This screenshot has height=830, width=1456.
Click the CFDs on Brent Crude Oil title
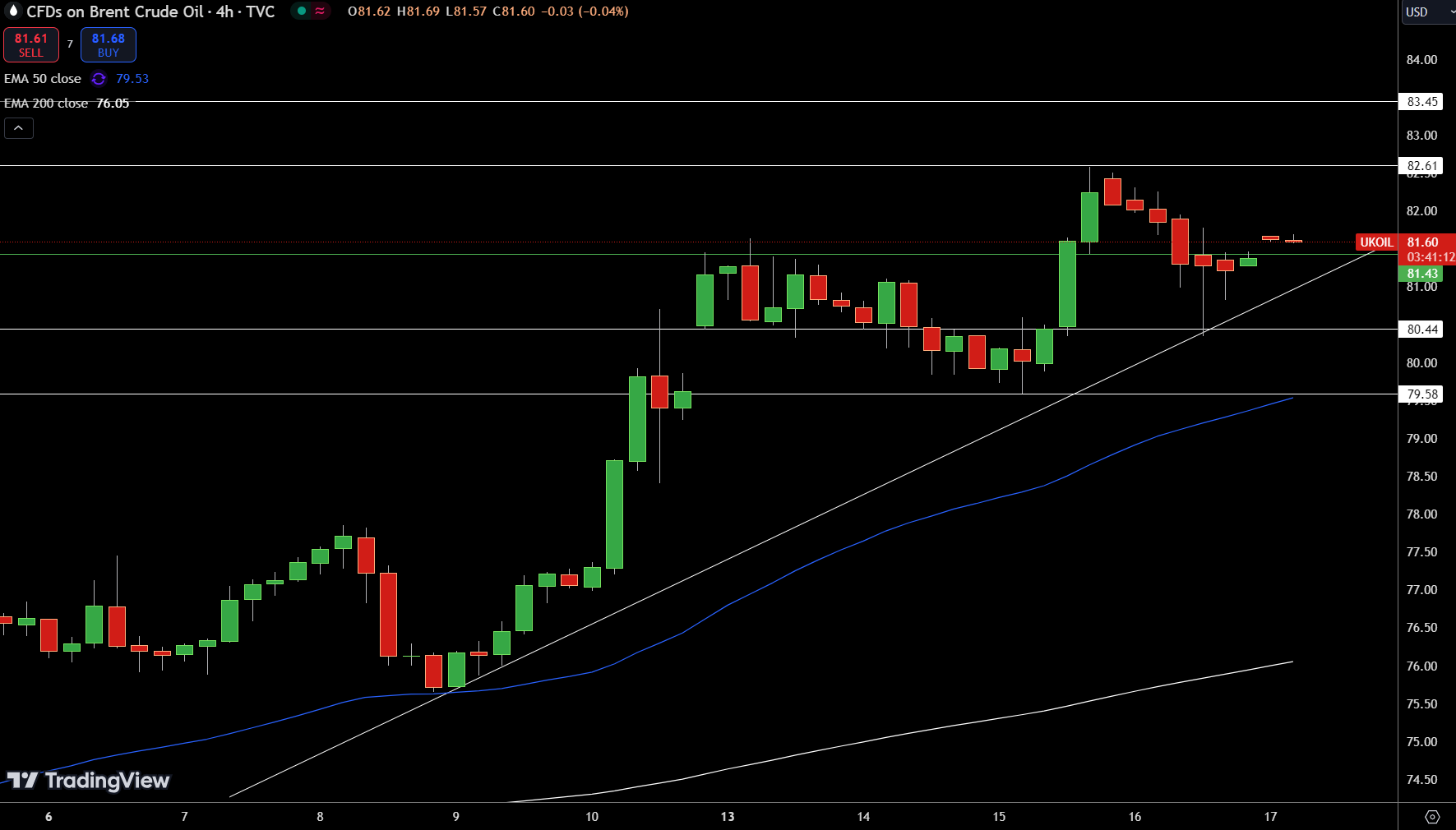[x=115, y=12]
